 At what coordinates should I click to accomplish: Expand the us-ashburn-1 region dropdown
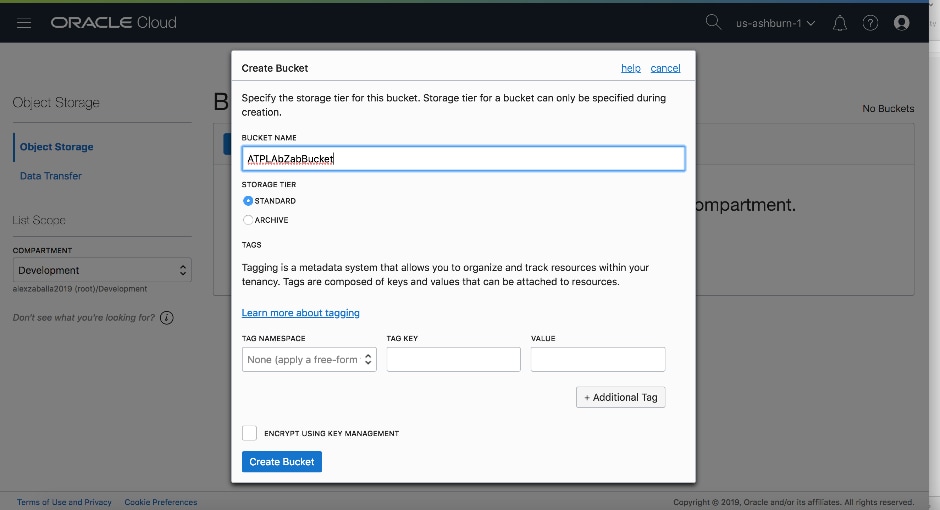tap(775, 23)
